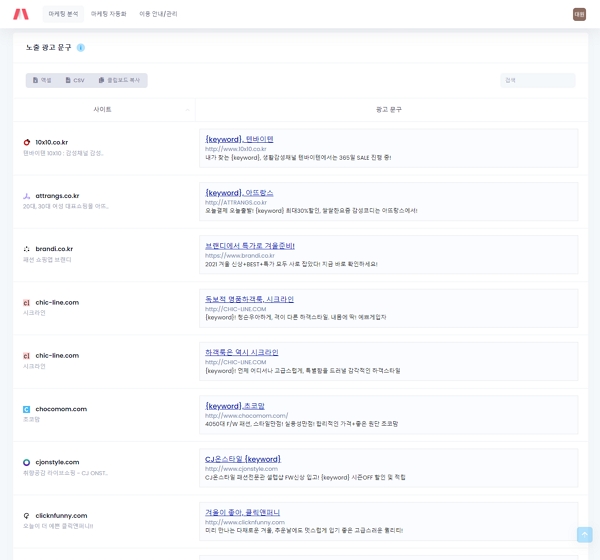Screen dimensions: 600x560
Task: Click the clicknfunny.com favicon
Action: click(x=26, y=516)
